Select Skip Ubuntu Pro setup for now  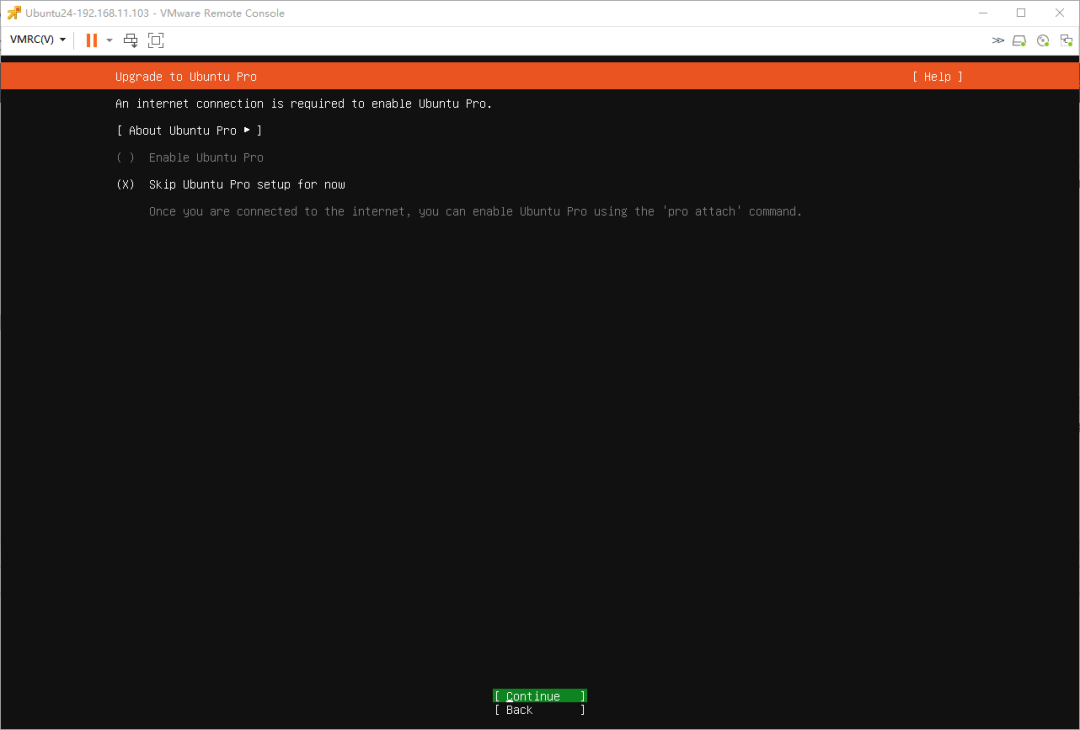tap(231, 184)
